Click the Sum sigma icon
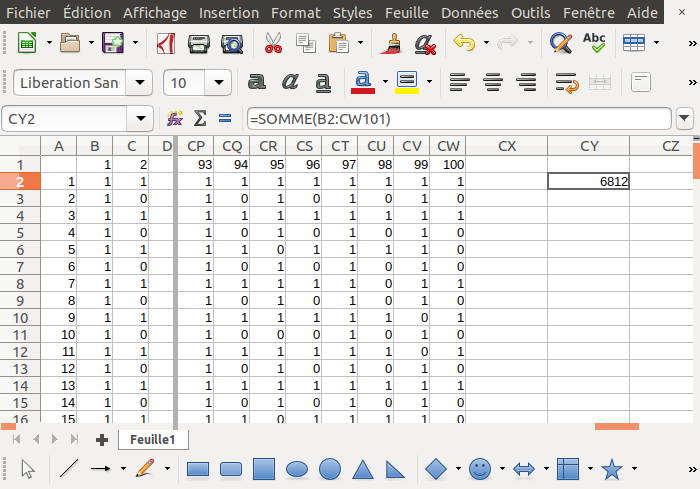 200,119
